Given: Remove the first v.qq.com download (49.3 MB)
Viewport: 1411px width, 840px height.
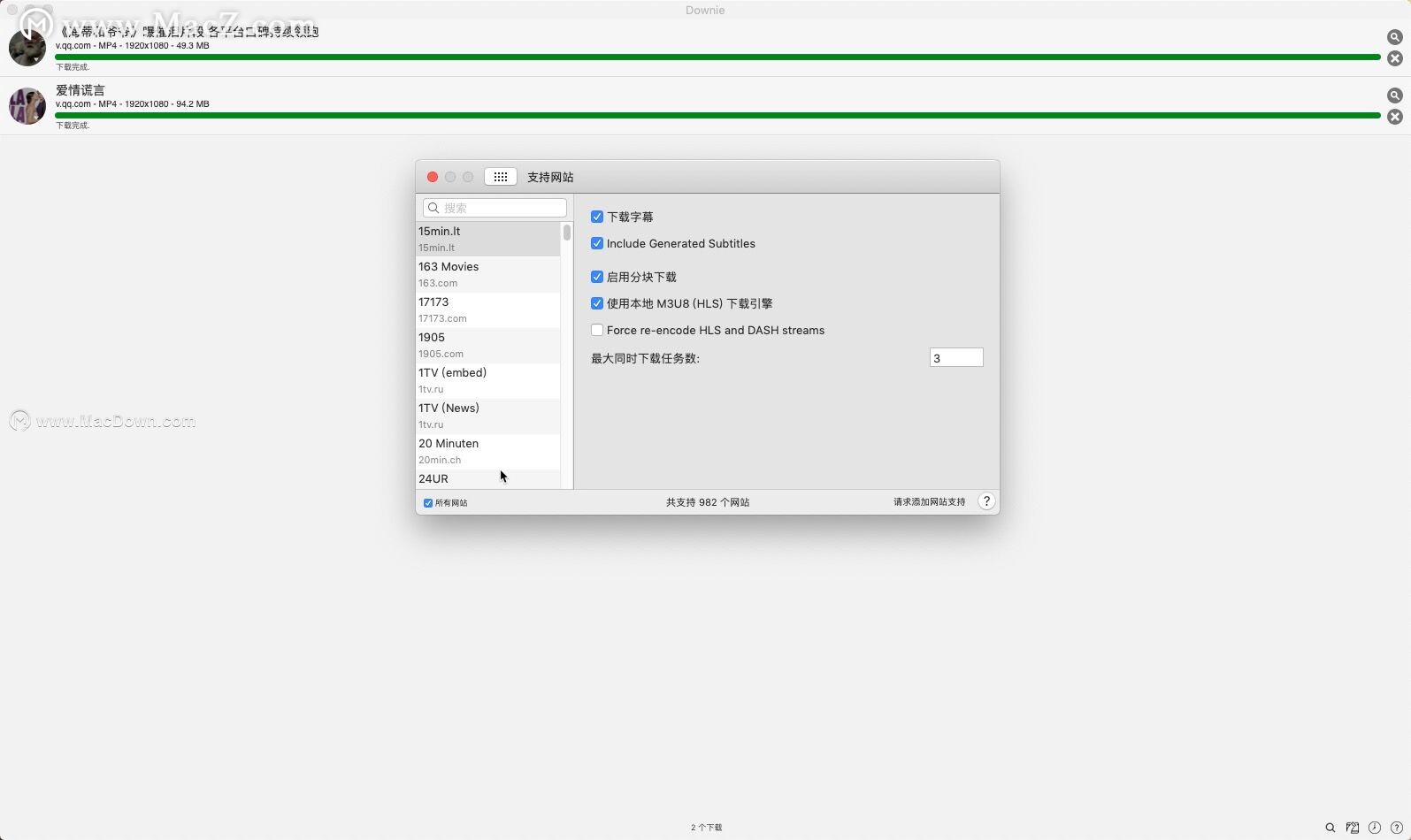Looking at the screenshot, I should 1394,58.
